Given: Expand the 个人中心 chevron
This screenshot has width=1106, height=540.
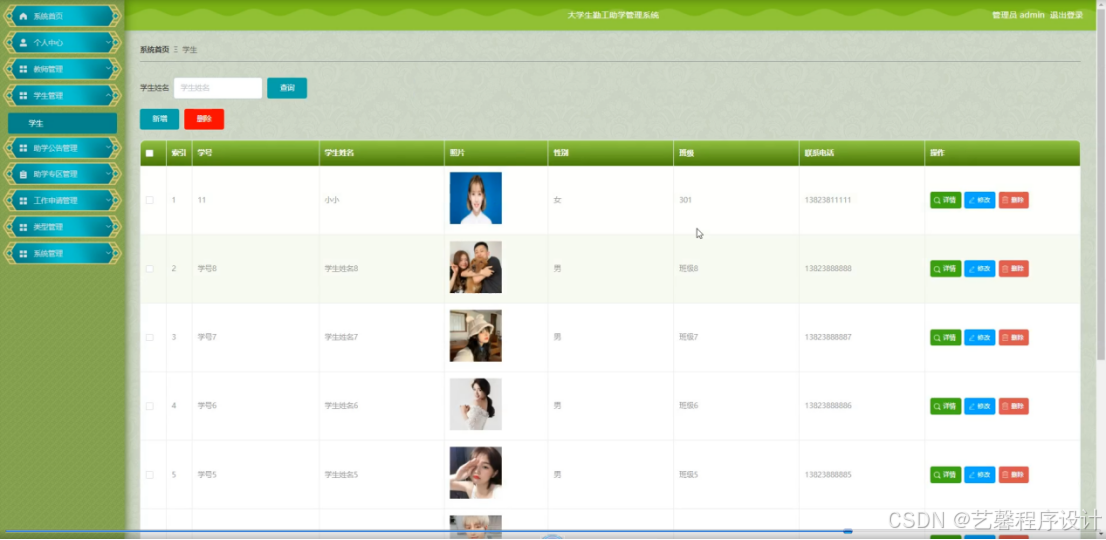Looking at the screenshot, I should pos(108,42).
